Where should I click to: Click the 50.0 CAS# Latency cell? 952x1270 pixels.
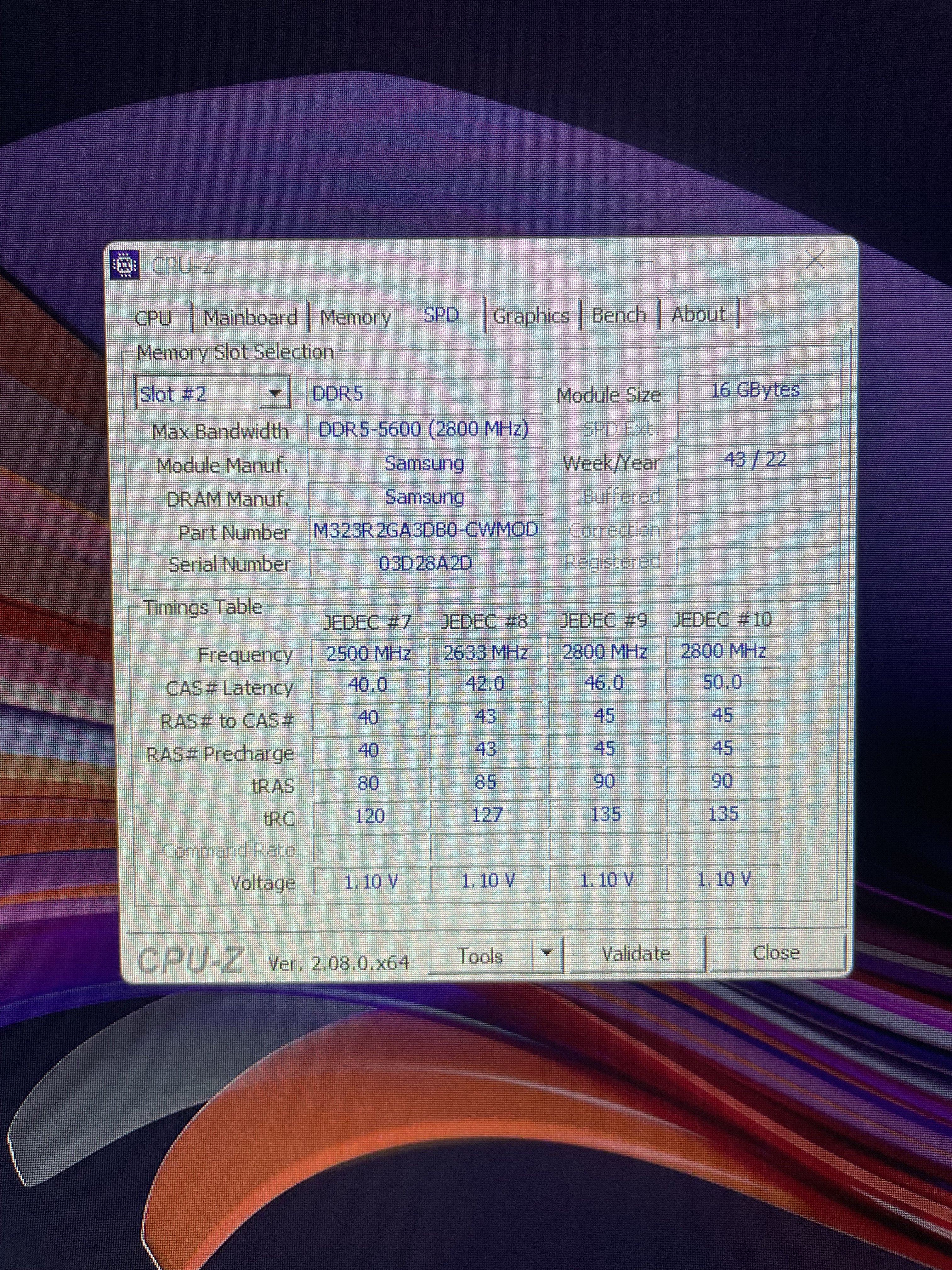(722, 682)
